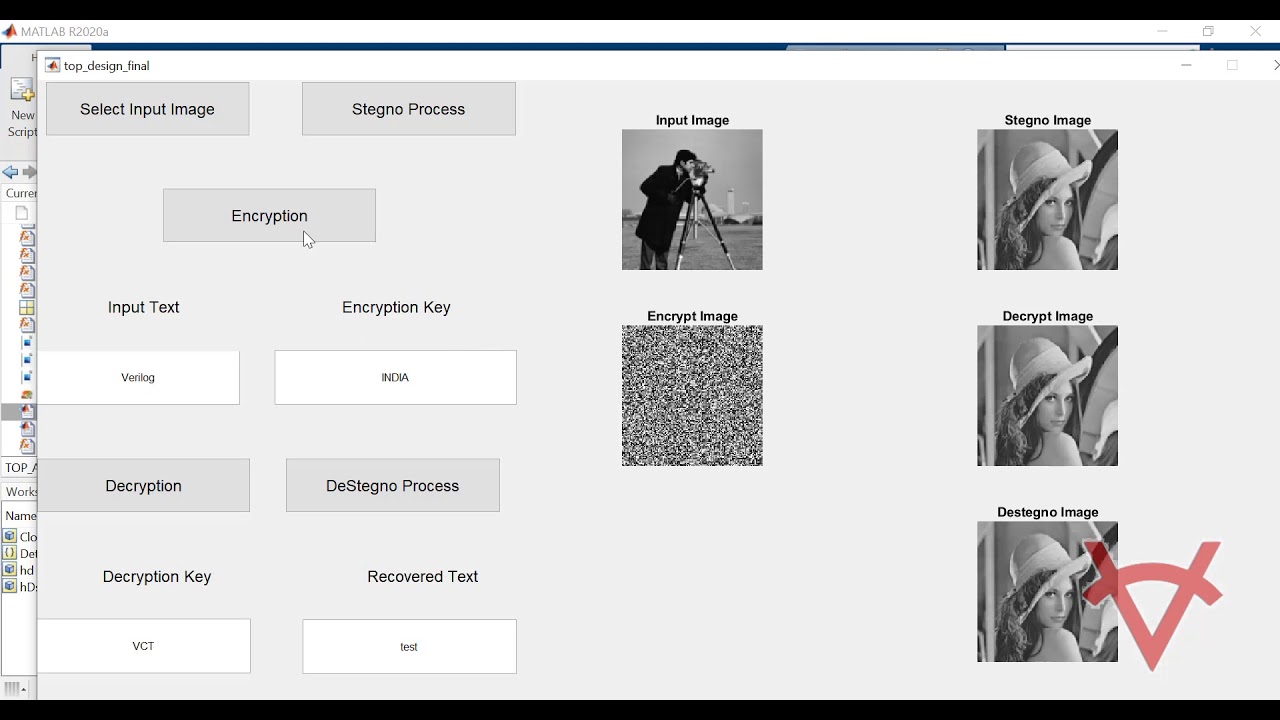The height and width of the screenshot is (720, 1280).
Task: Click the Decryption button
Action: [x=144, y=486]
